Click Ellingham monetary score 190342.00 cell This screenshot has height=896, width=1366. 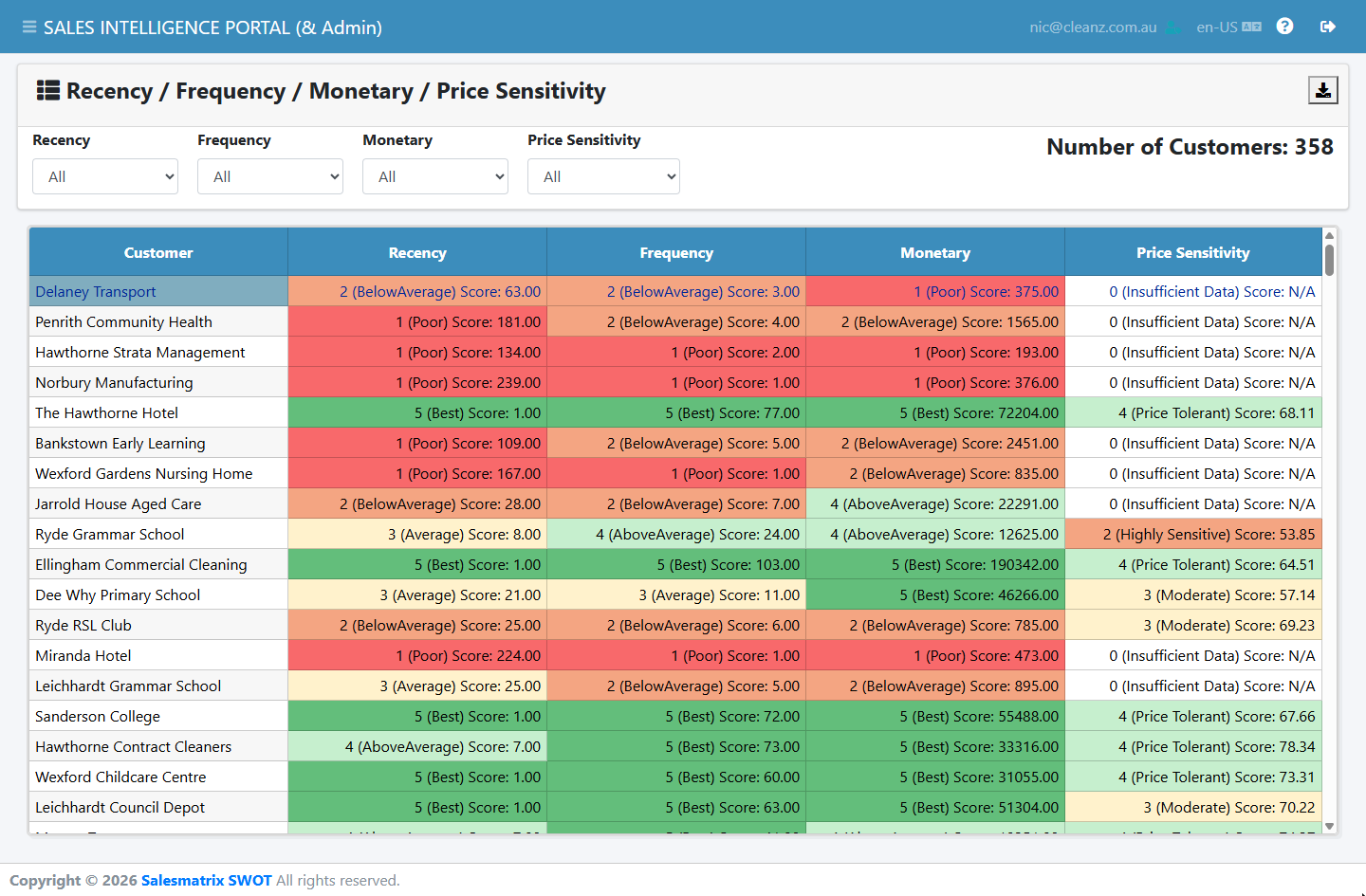(935, 564)
